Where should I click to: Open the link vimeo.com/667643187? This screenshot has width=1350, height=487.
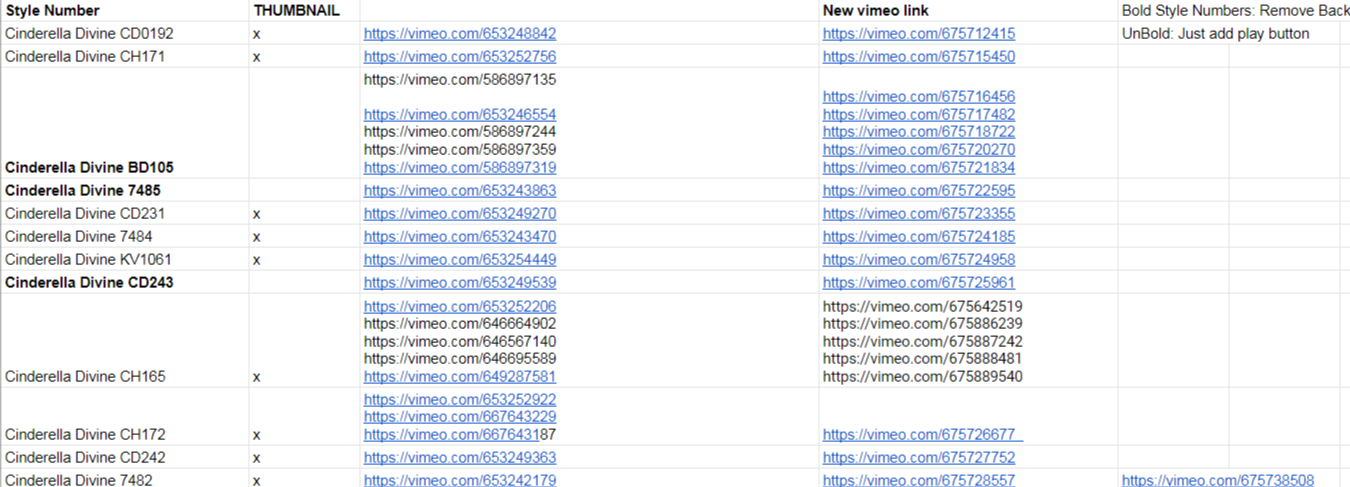click(x=460, y=435)
